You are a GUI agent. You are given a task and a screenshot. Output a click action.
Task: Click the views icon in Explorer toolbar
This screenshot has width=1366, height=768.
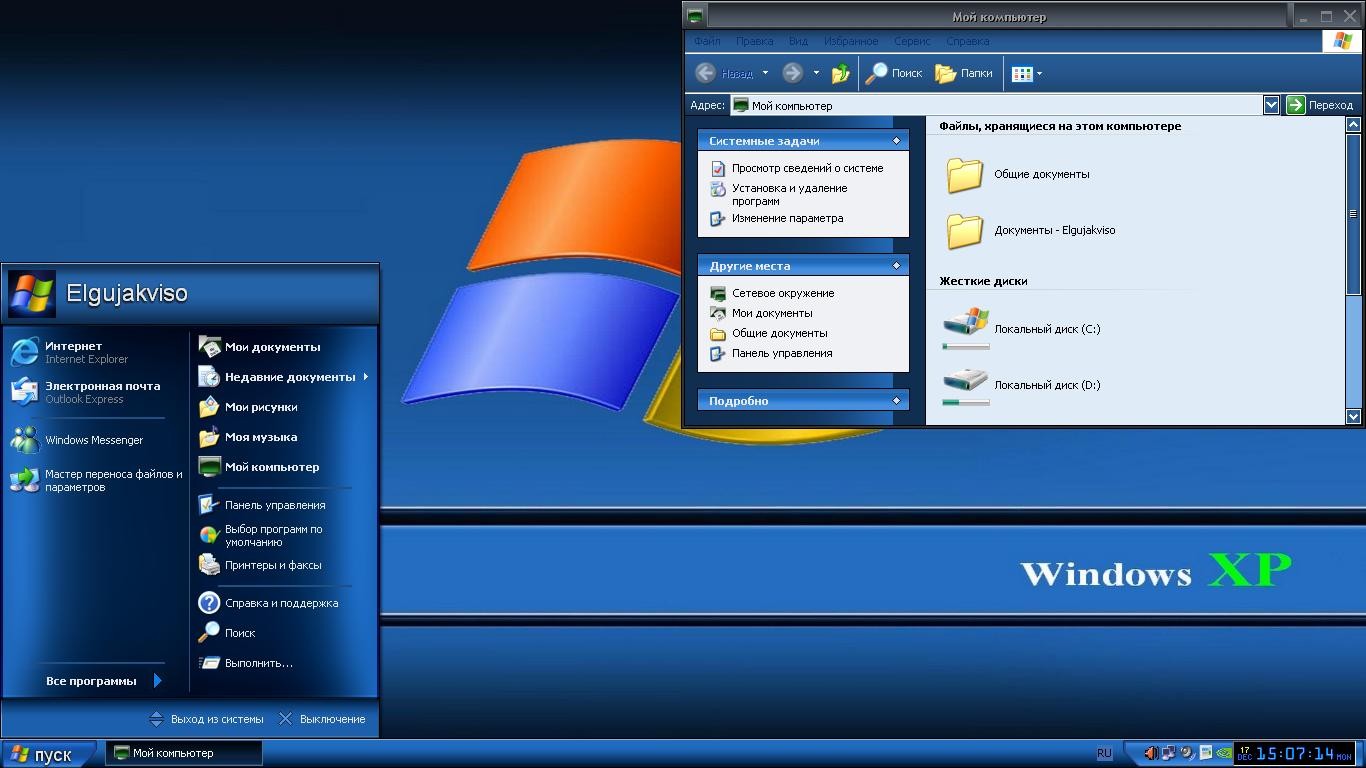1022,73
